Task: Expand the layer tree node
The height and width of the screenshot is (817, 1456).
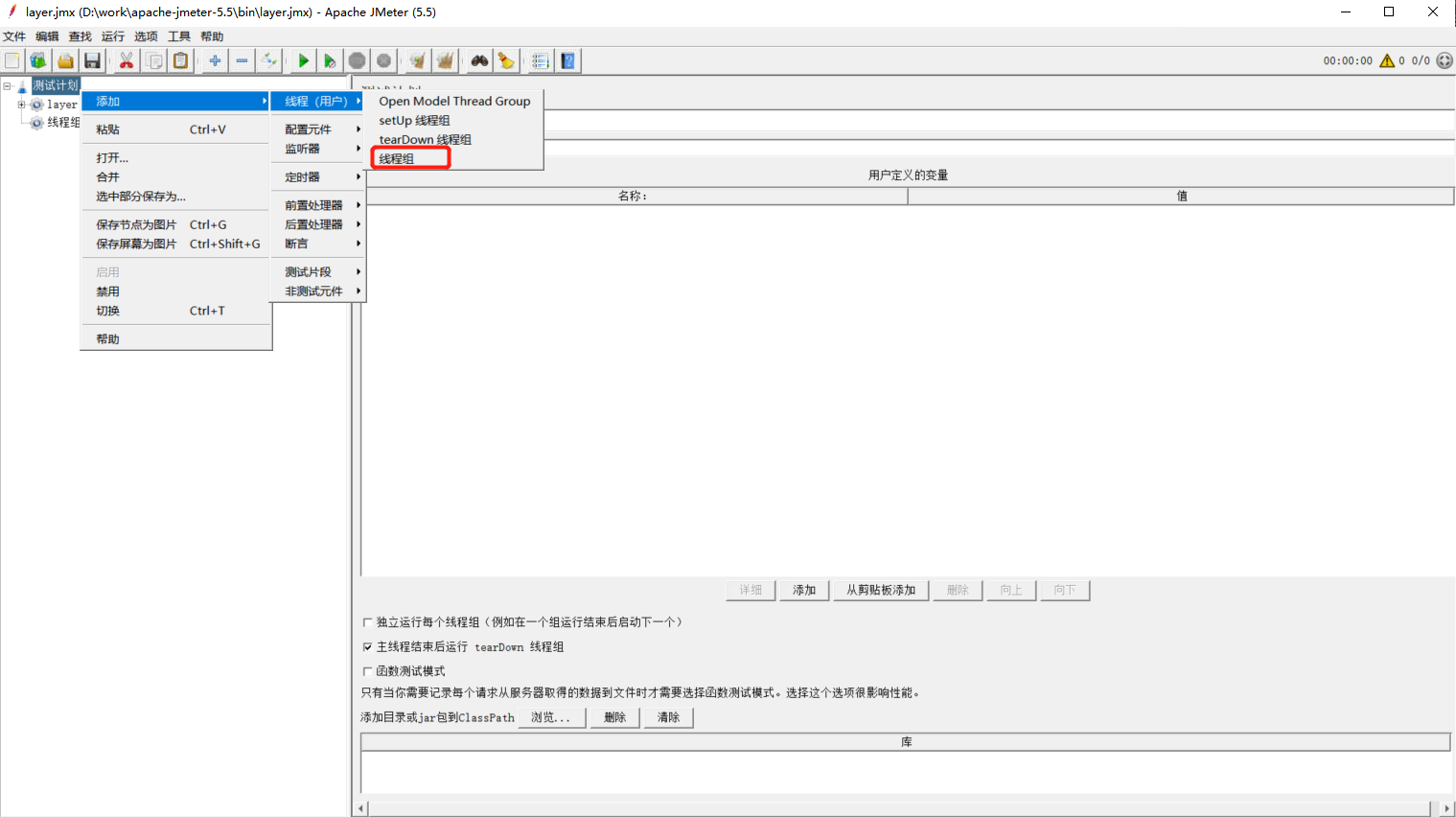Action: (x=21, y=105)
